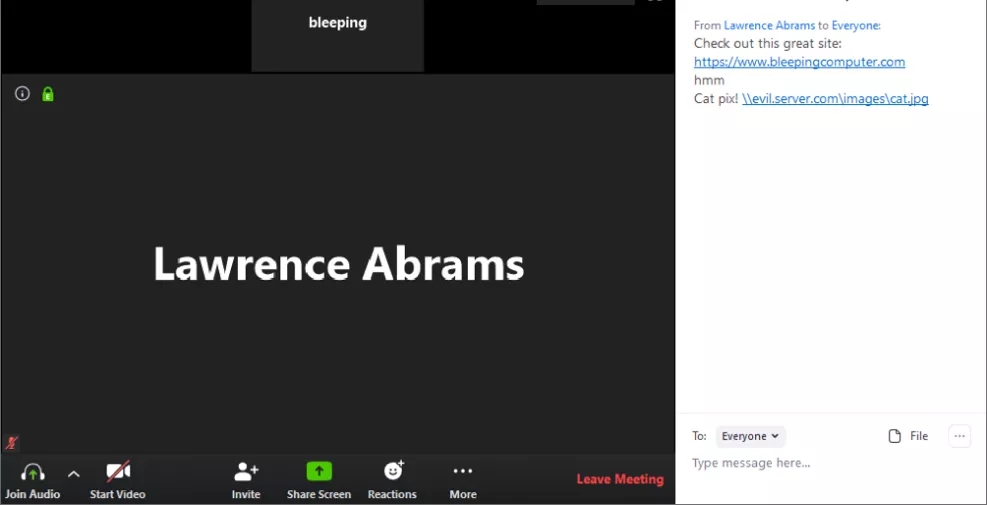The height and width of the screenshot is (505, 987).
Task: Click the Join Audio headphones icon
Action: point(33,472)
